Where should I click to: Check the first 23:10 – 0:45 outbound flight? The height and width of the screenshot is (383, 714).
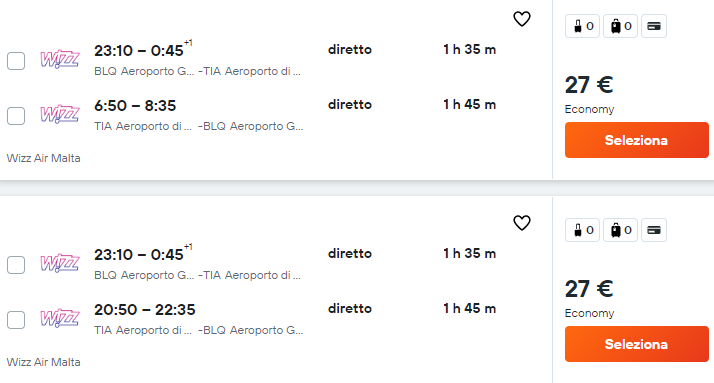(x=16, y=61)
